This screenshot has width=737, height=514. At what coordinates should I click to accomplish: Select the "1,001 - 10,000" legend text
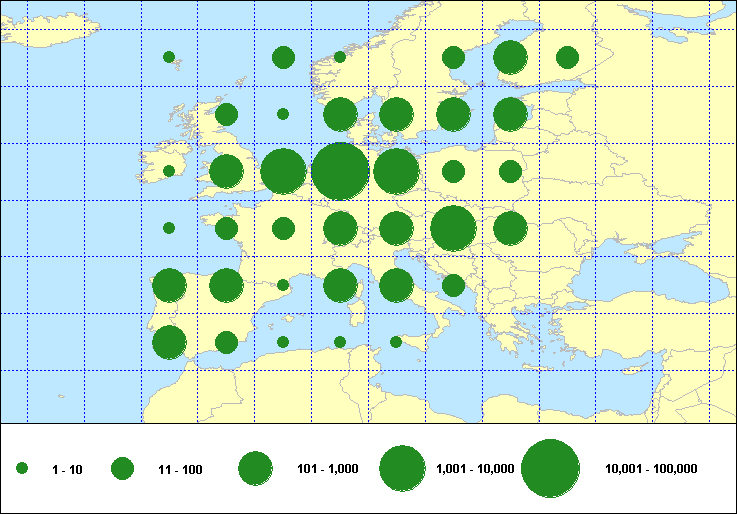point(475,469)
